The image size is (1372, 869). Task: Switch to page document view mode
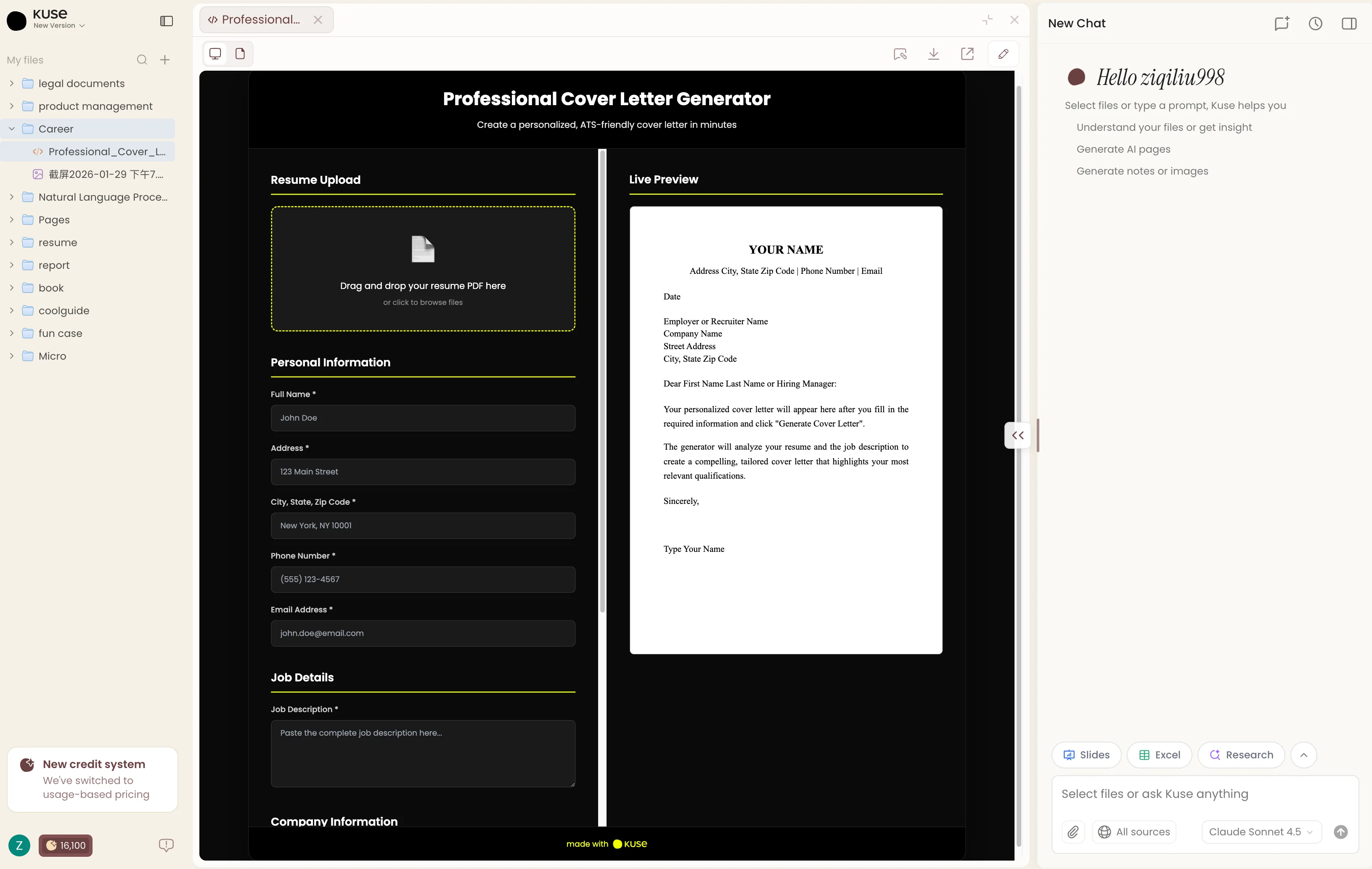[241, 53]
